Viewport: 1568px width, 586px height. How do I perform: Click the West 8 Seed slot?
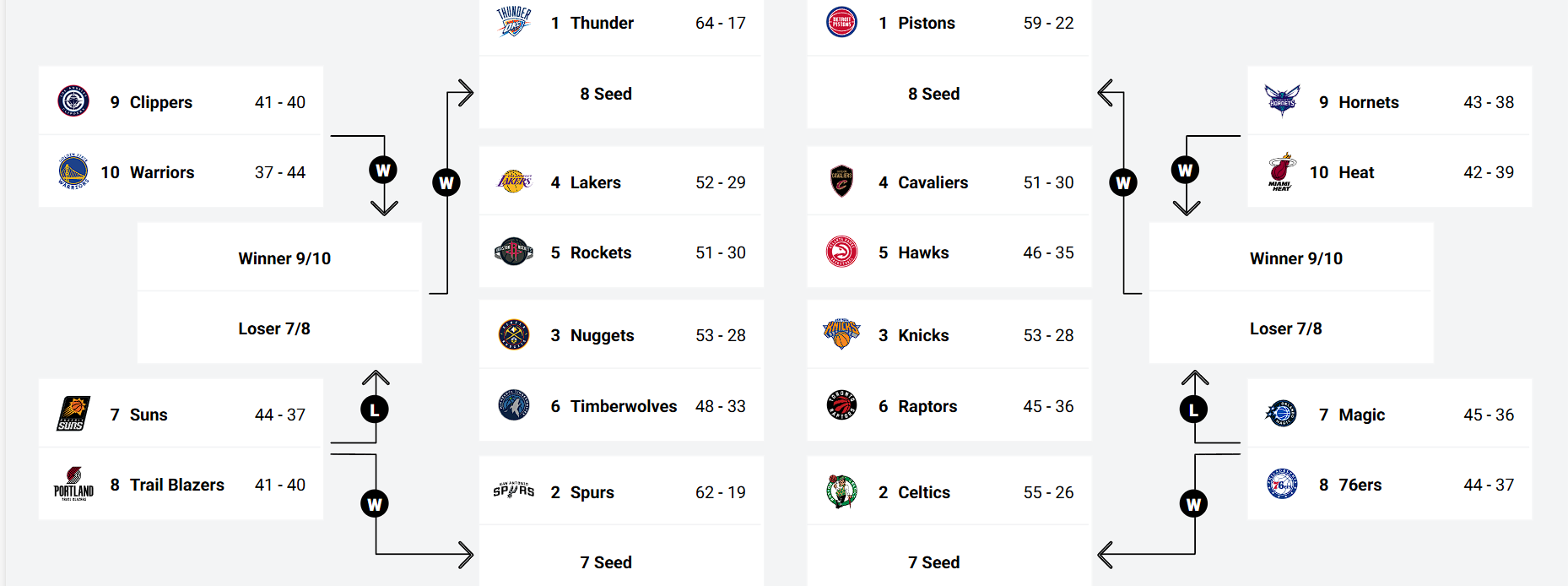(606, 94)
